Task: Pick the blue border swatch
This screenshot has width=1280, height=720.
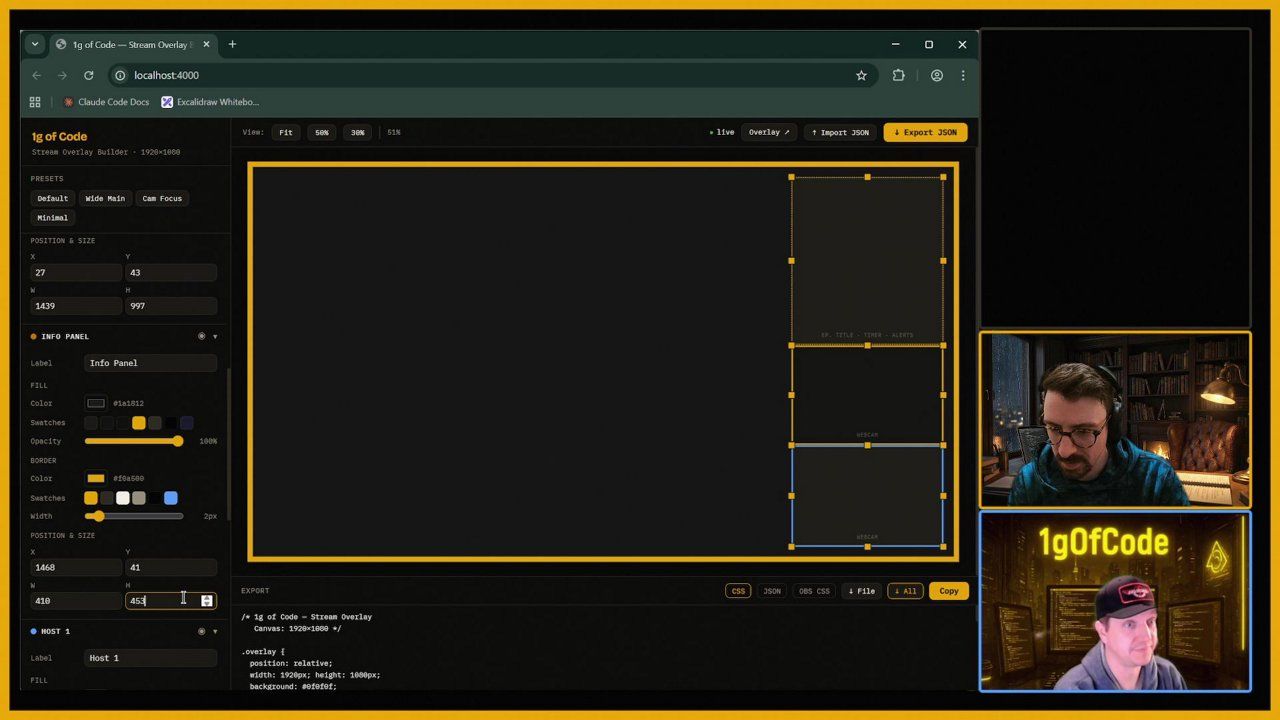Action: pos(171,498)
